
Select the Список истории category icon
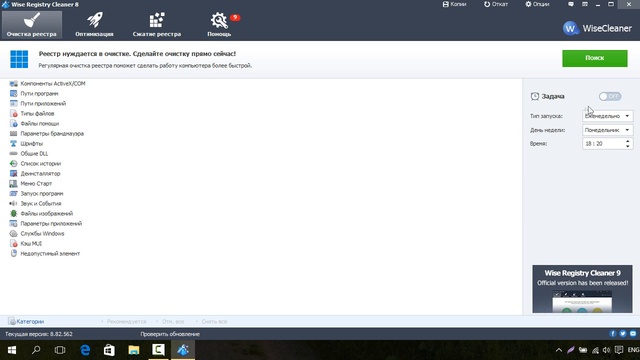coord(13,163)
